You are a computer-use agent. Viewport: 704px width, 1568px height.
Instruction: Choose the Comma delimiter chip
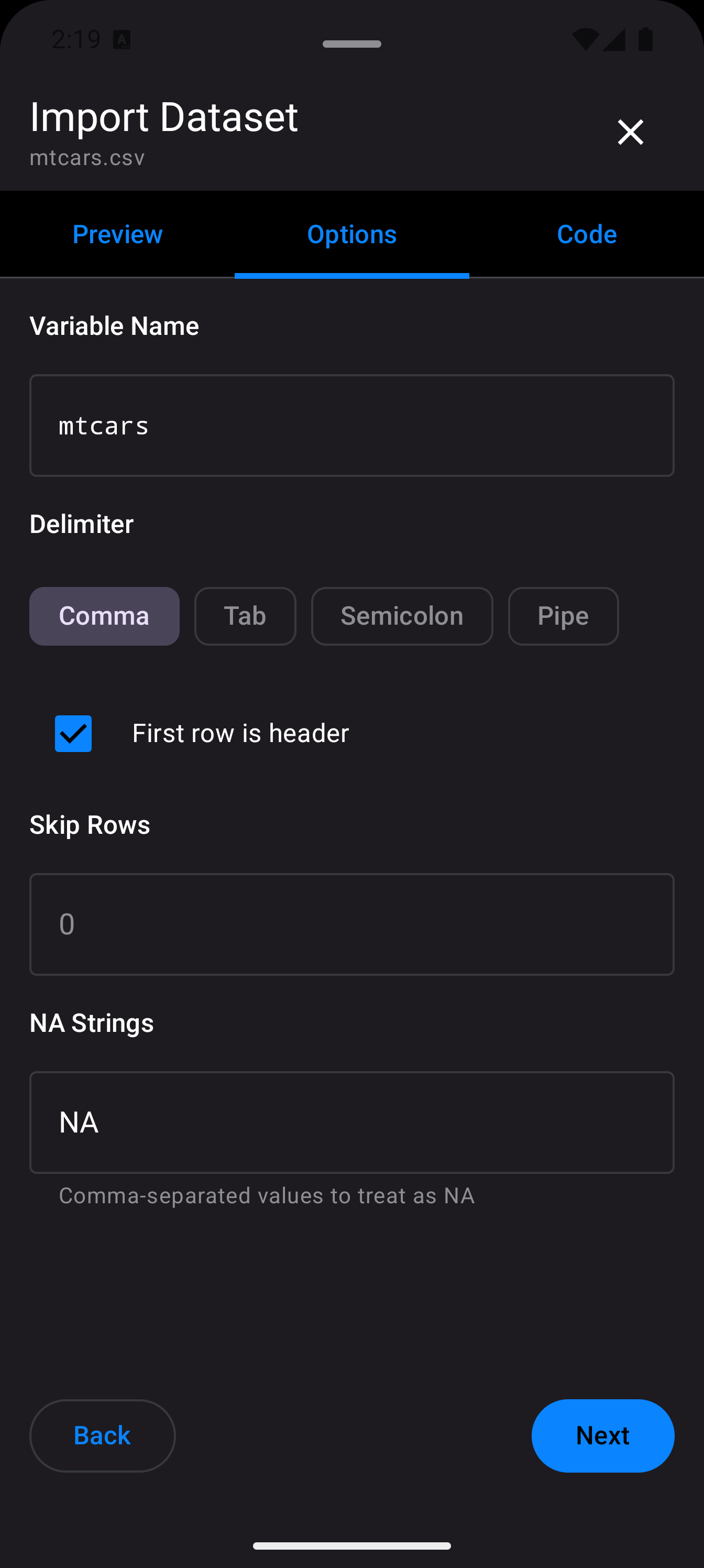104,616
